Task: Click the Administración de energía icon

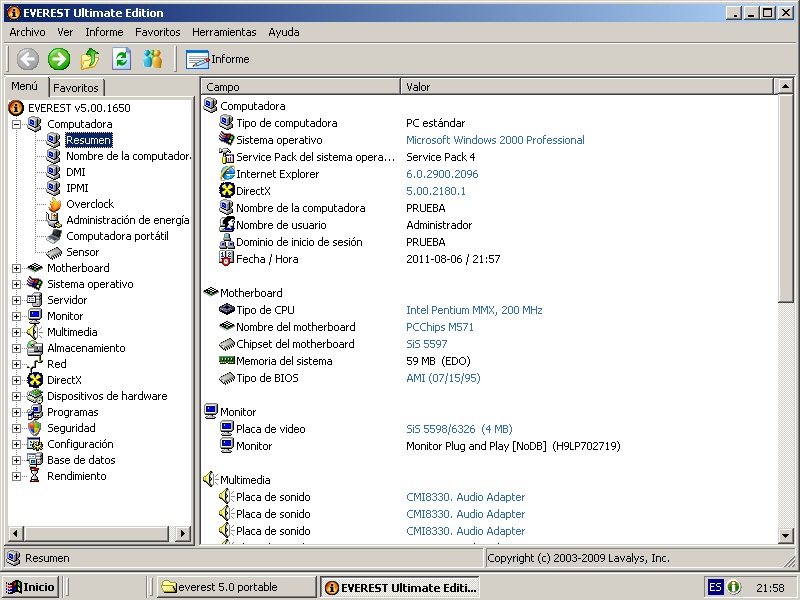Action: pos(54,220)
